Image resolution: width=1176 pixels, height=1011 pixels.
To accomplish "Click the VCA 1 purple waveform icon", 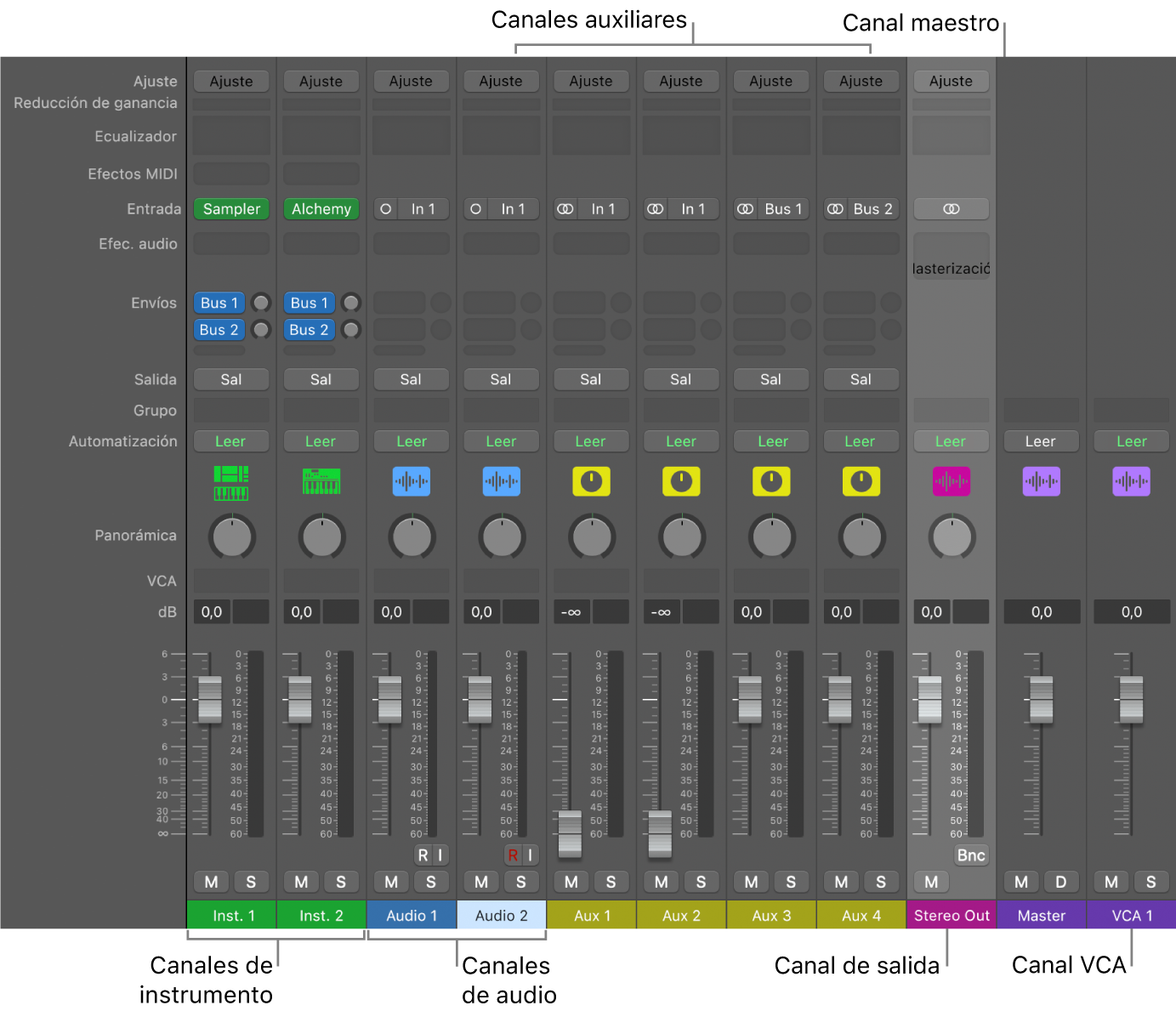I will coord(1132,481).
